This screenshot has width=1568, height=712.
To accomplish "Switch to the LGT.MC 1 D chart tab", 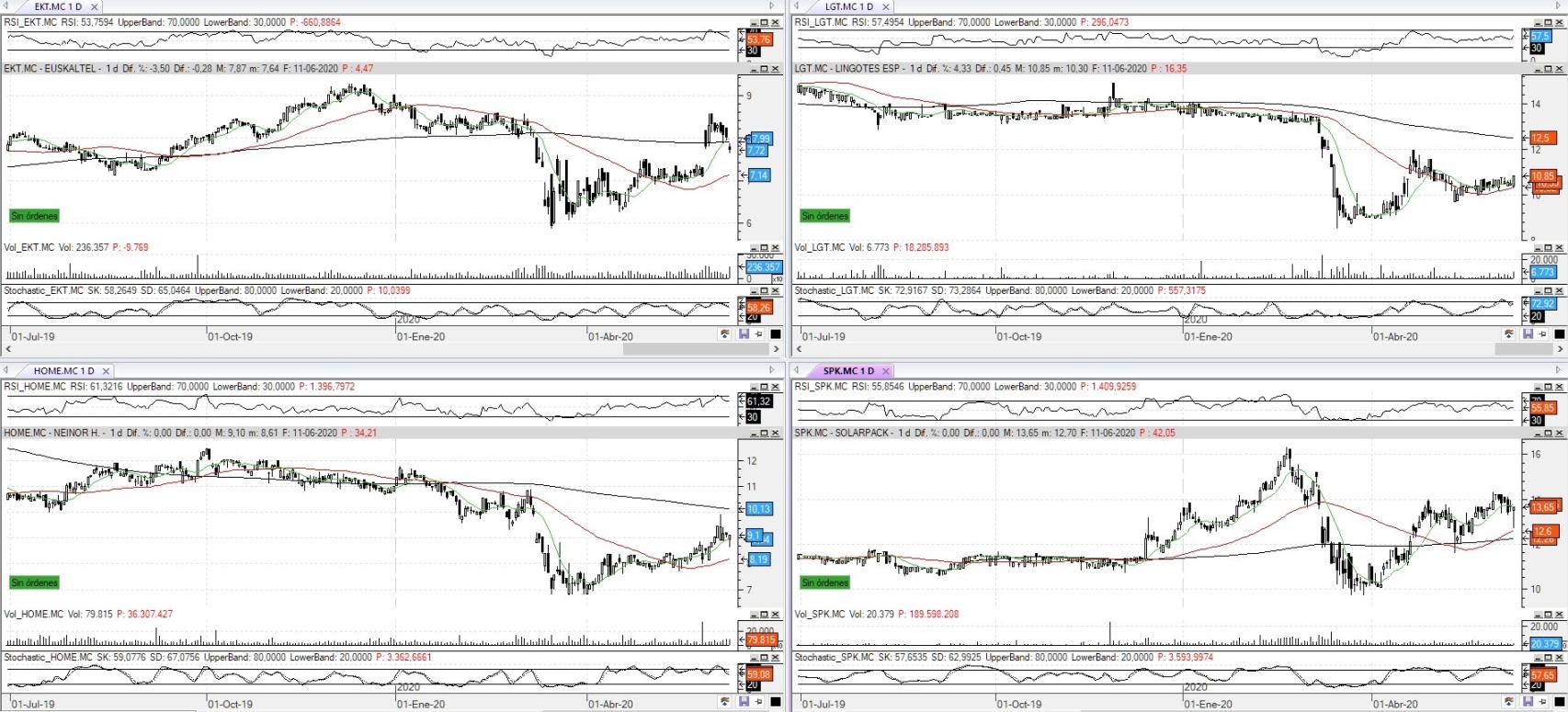I will click(848, 6).
